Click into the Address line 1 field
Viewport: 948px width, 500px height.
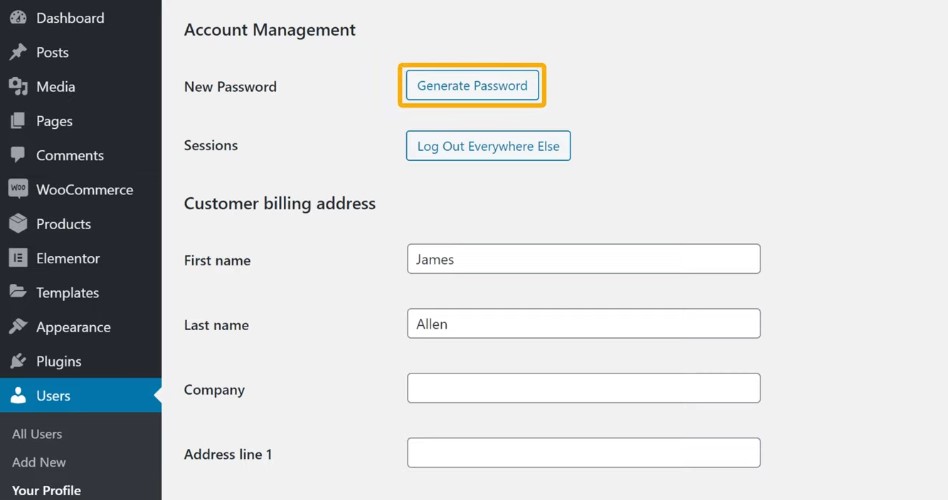point(583,453)
